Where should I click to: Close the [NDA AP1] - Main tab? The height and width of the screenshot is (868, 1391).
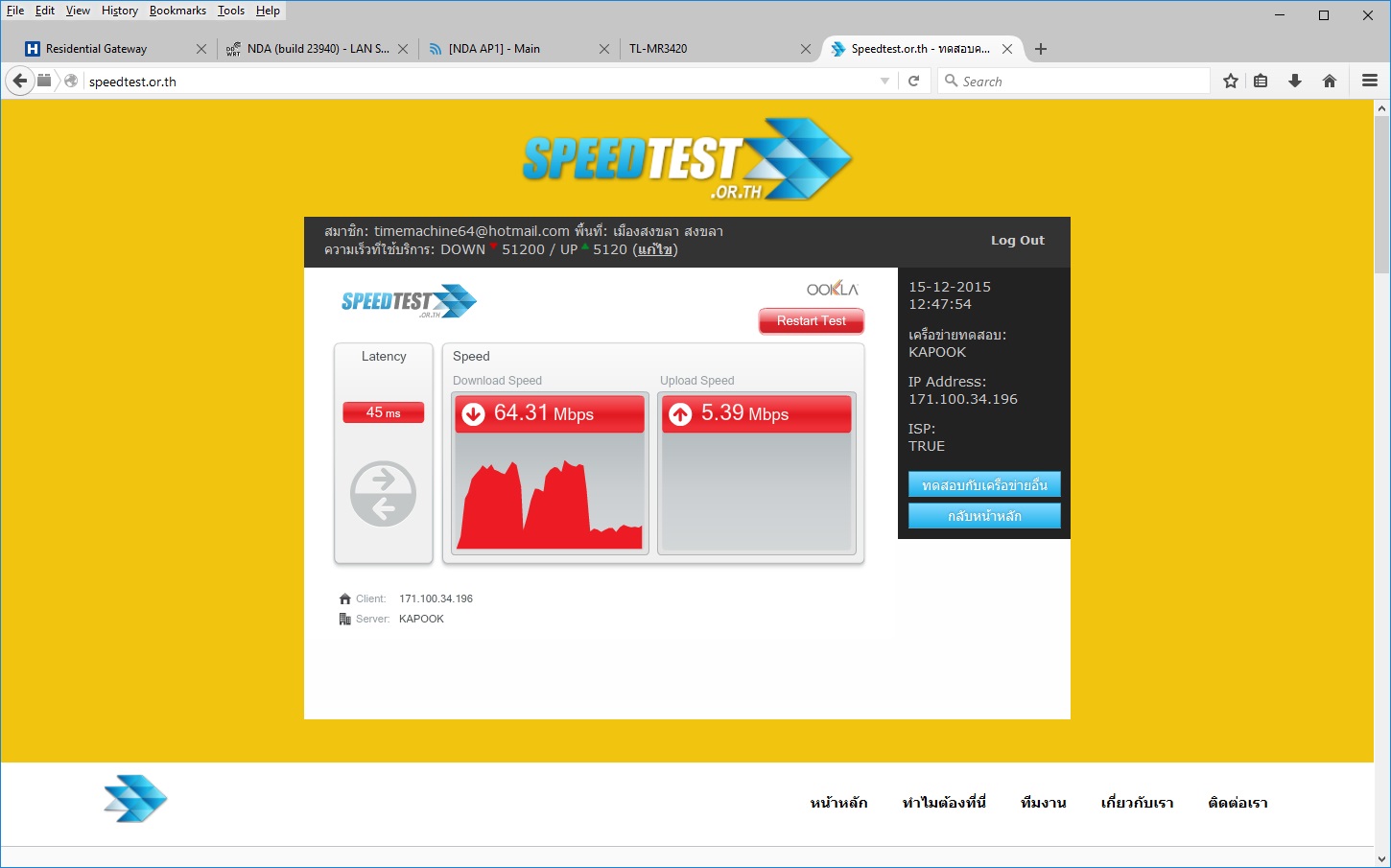[604, 49]
